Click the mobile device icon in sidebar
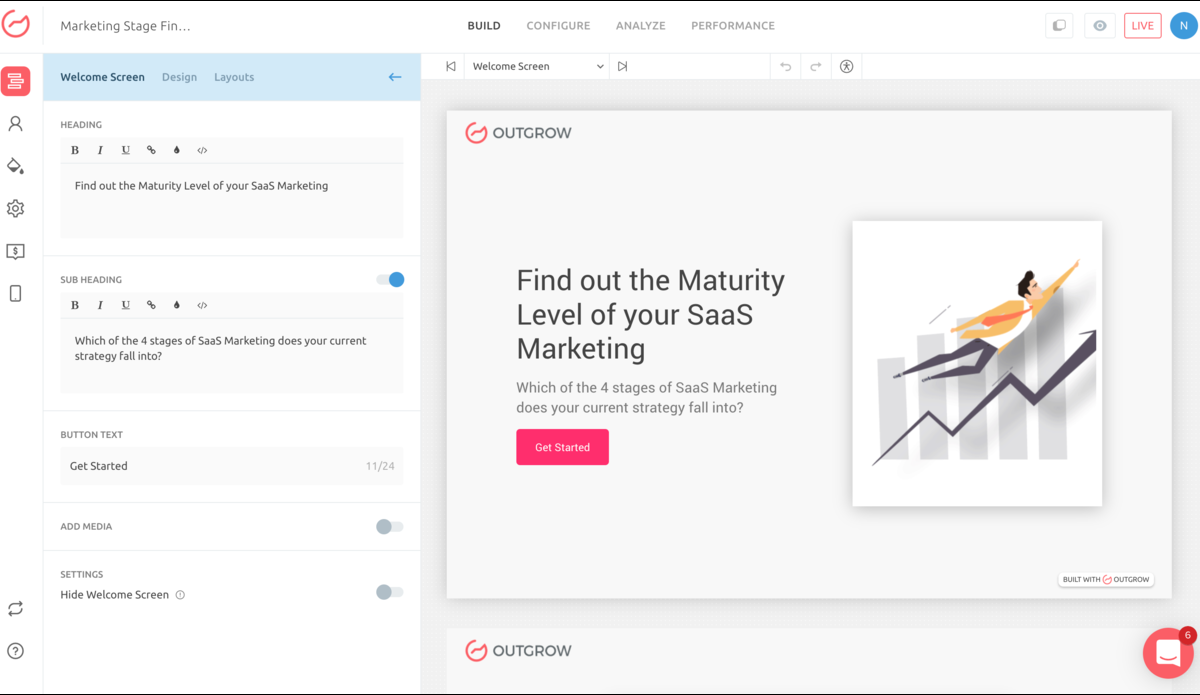 15,293
